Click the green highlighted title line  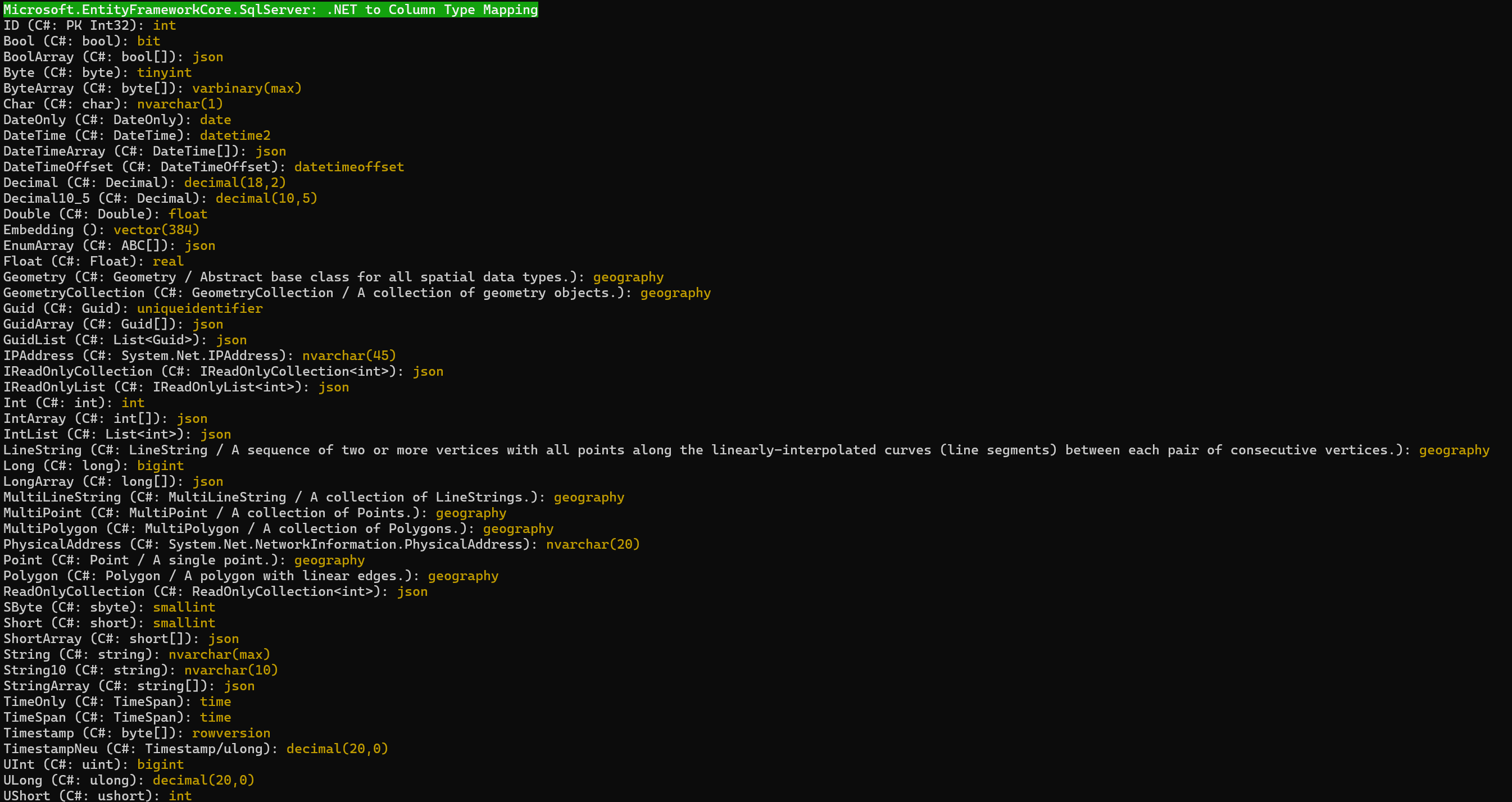tap(270, 10)
